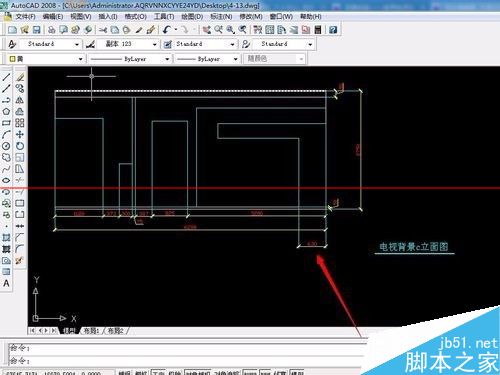The height and width of the screenshot is (375, 500).
Task: Click the Move modify tool
Action: [20, 134]
